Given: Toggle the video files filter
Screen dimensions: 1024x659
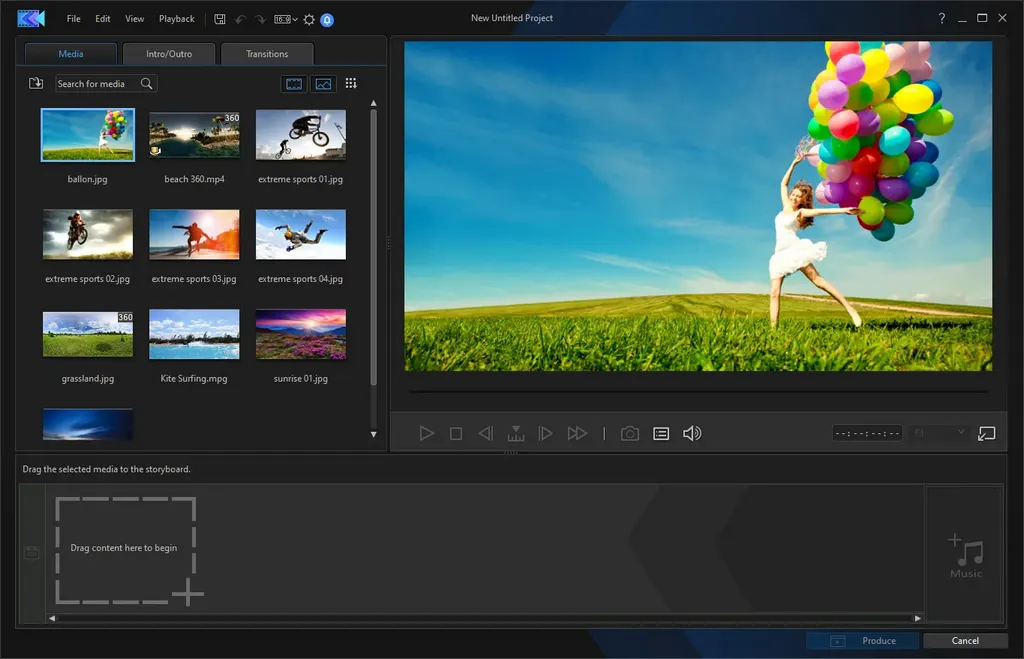Looking at the screenshot, I should 294,84.
